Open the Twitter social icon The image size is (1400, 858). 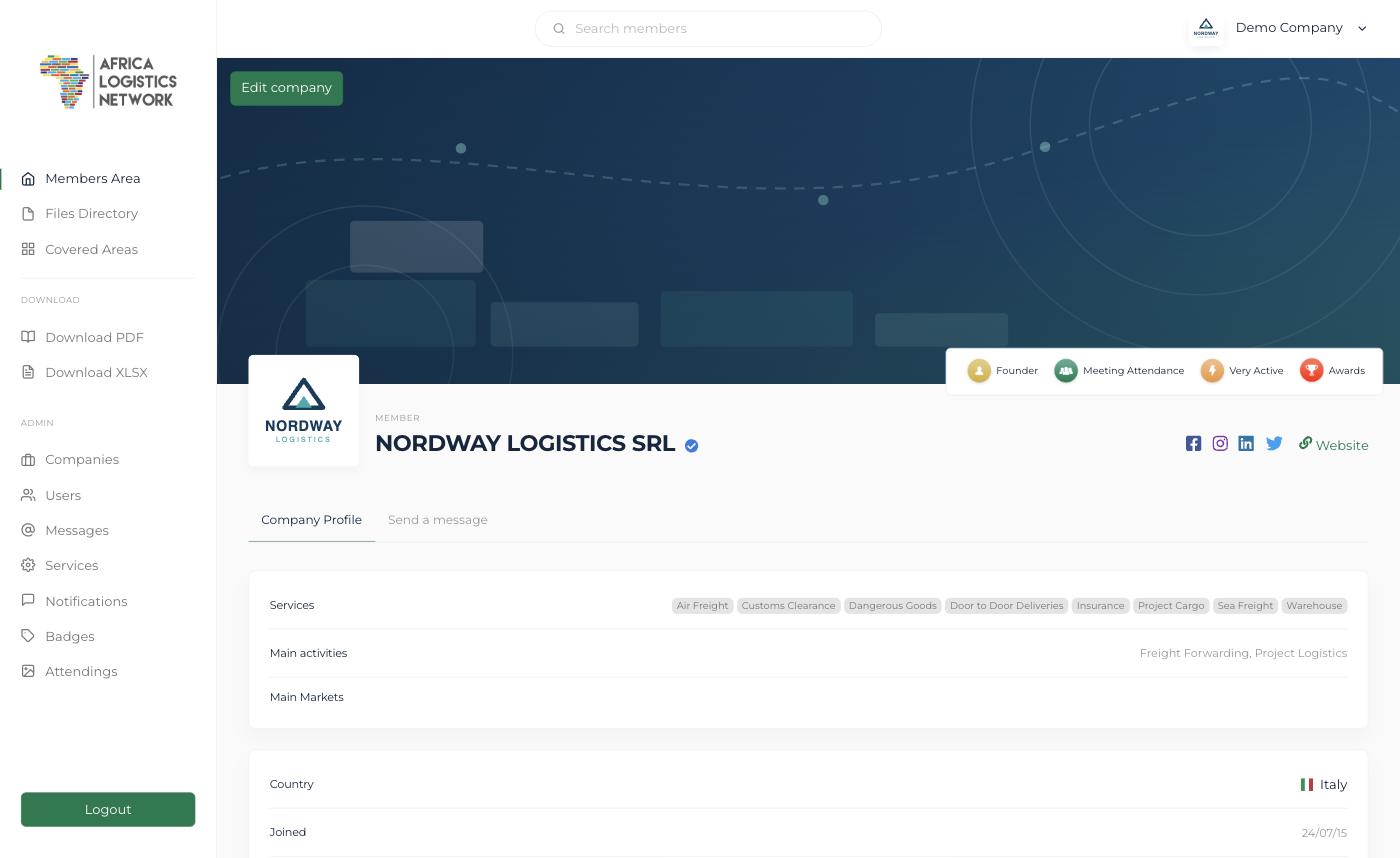coord(1274,443)
